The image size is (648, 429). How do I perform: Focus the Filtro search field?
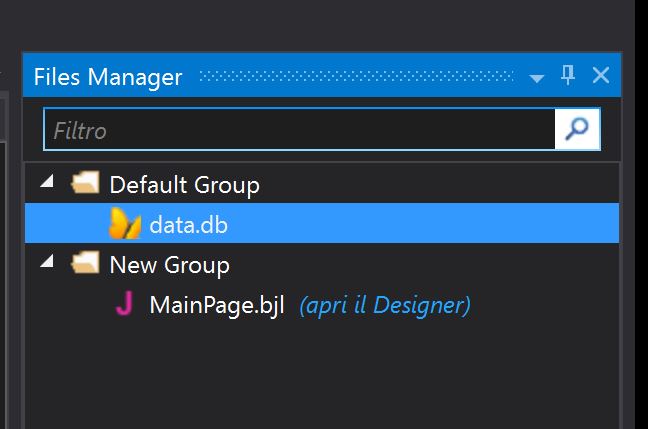[x=298, y=130]
